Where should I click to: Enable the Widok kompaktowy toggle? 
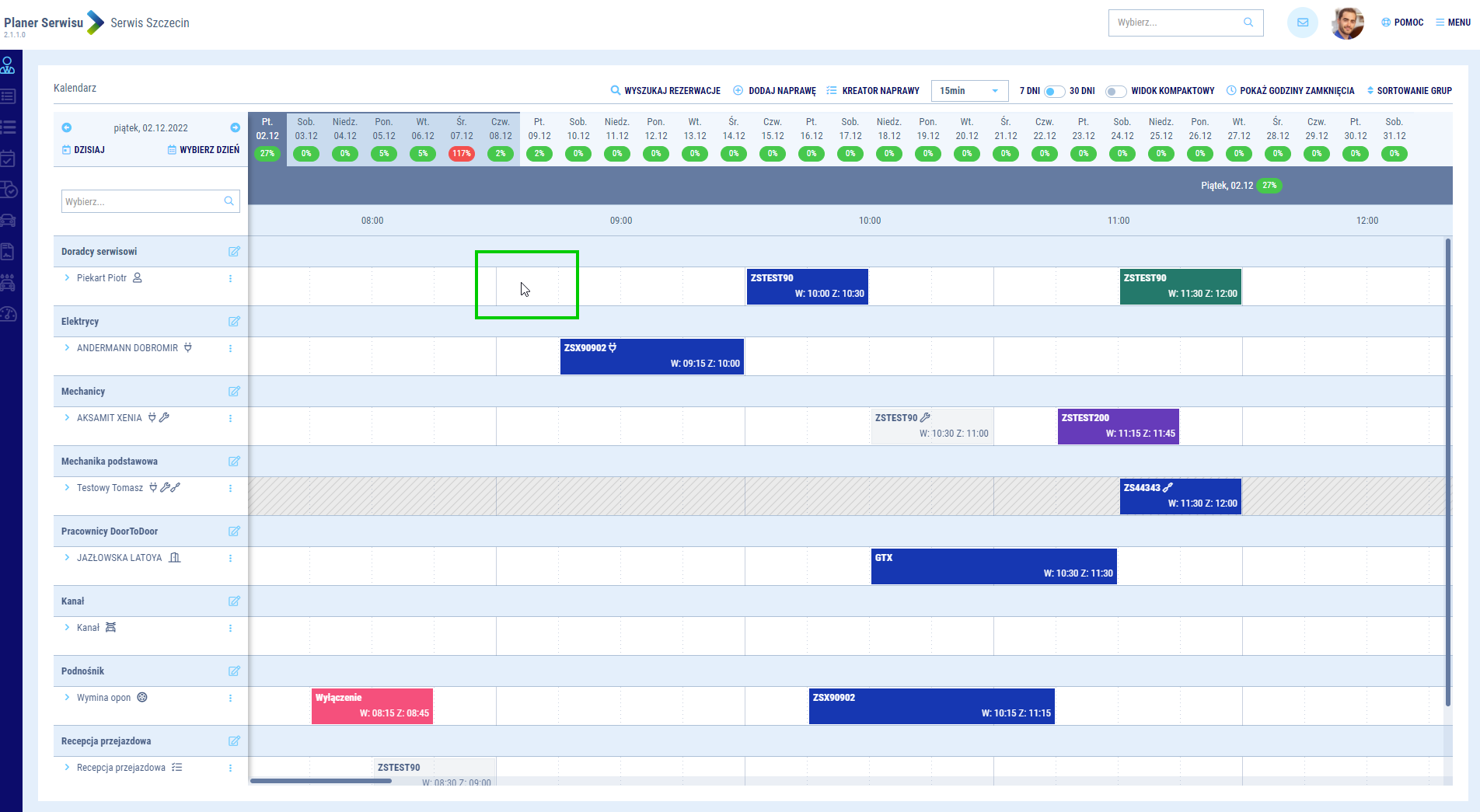[x=1115, y=91]
